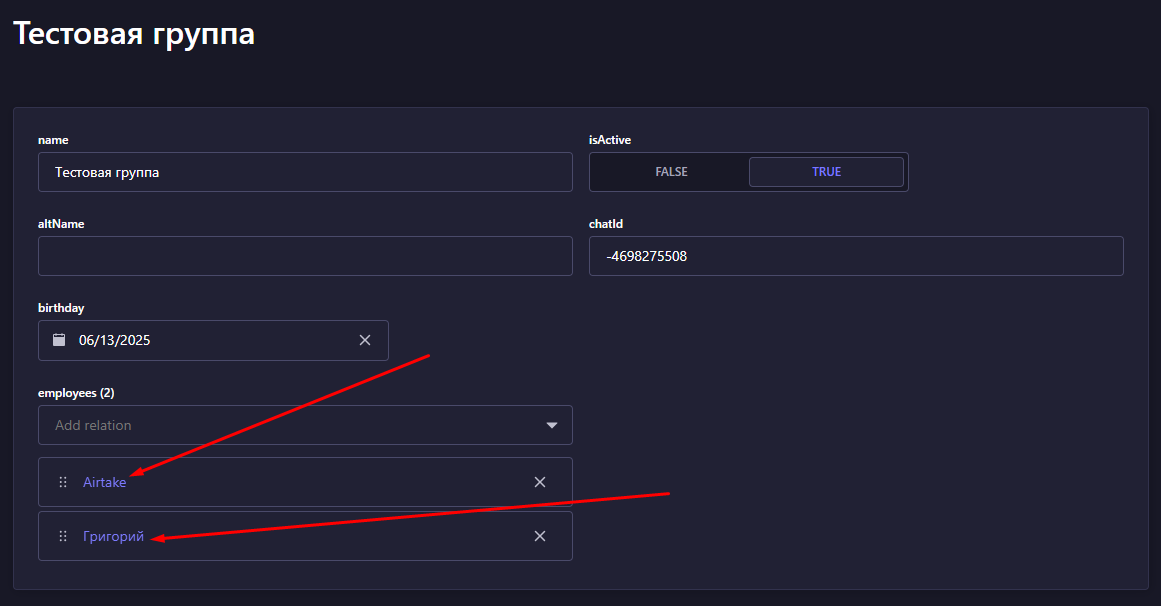Open the Airtake employee link
The height and width of the screenshot is (606, 1161).
point(104,482)
